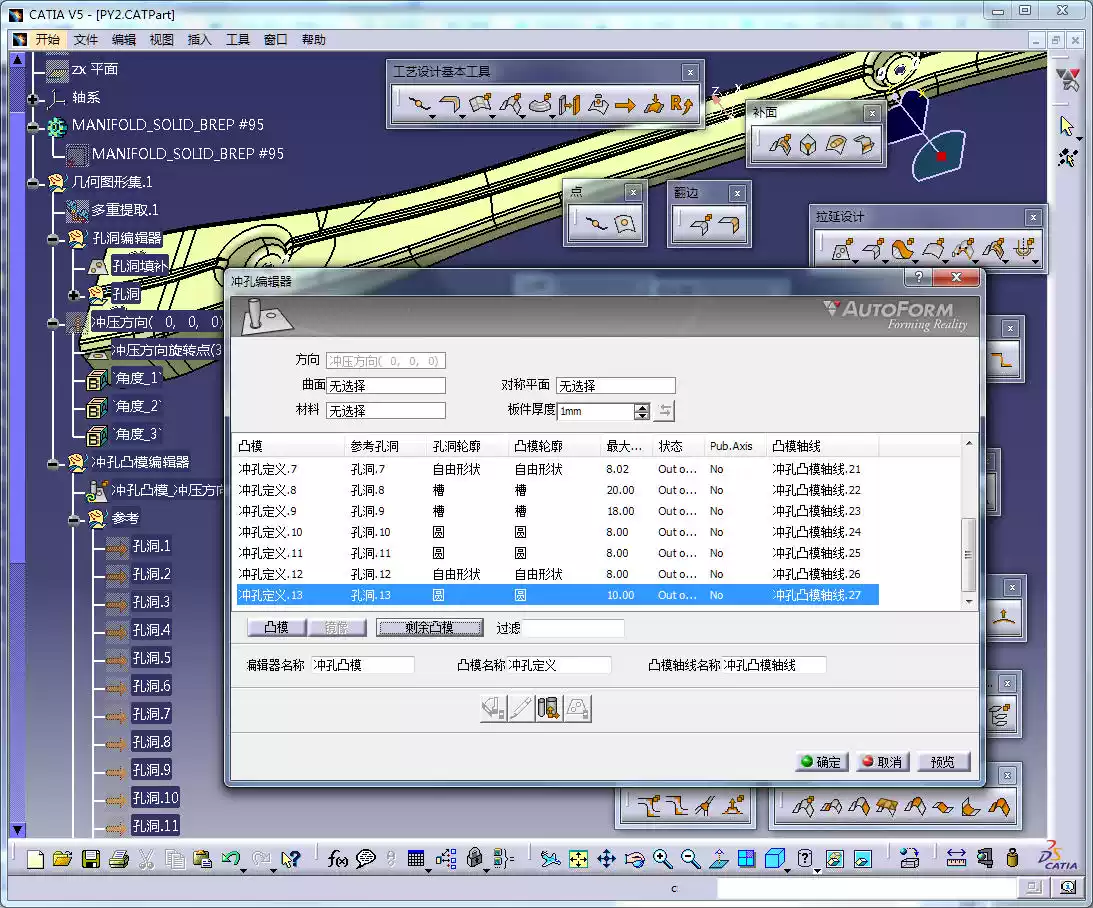This screenshot has height=908, width=1093.
Task: Toggle the 剩余凸模 filter button
Action: point(430,627)
